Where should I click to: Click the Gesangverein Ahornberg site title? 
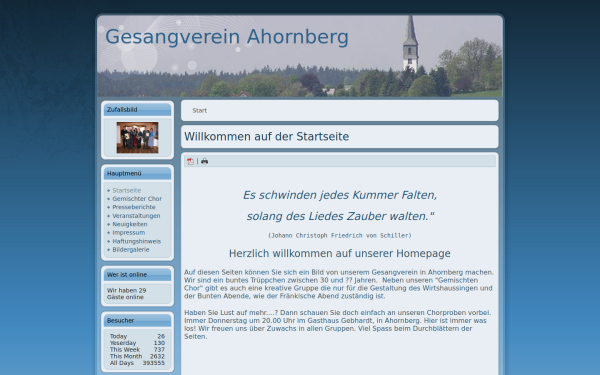(227, 37)
